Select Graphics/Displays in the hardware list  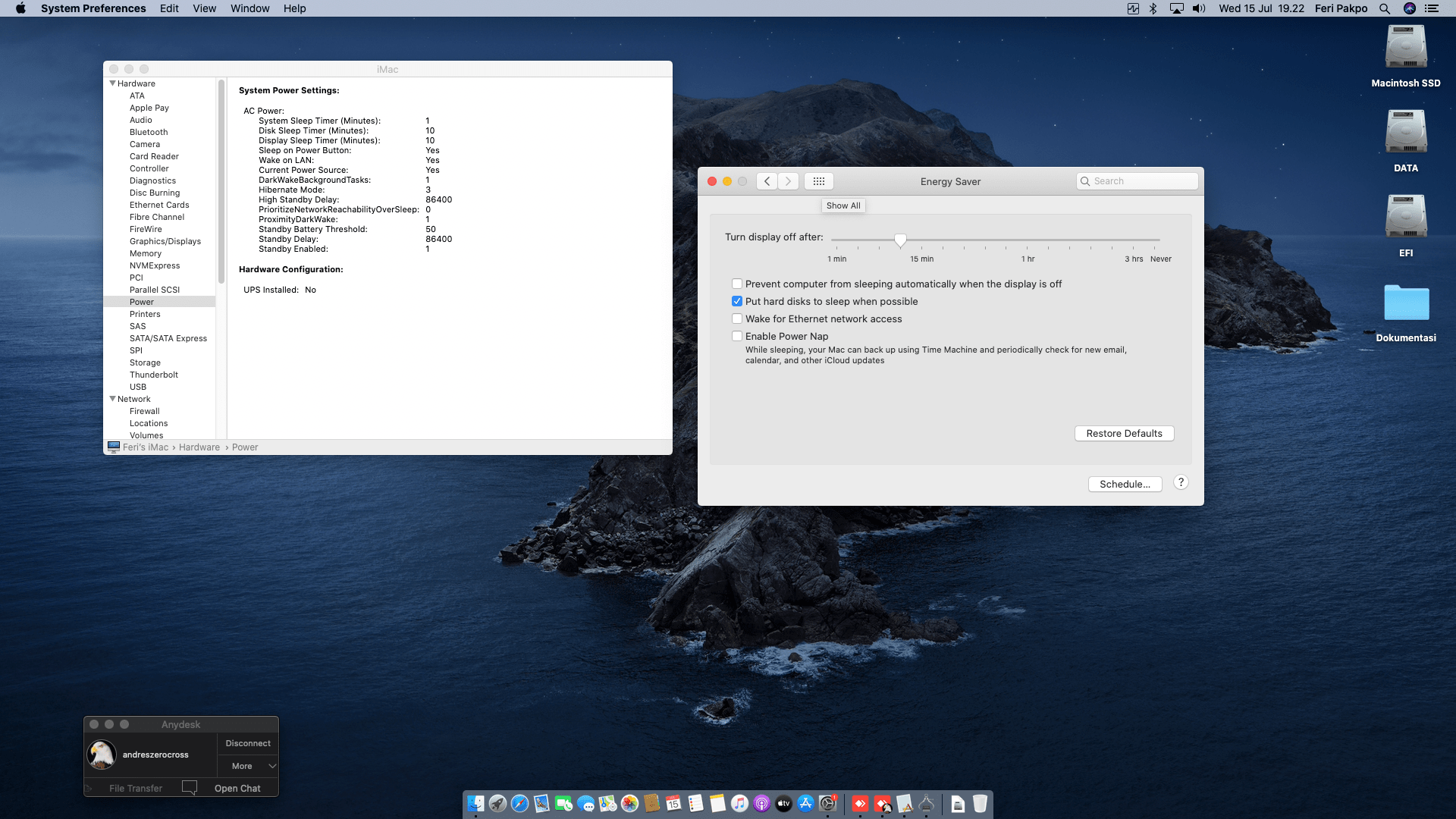point(165,241)
